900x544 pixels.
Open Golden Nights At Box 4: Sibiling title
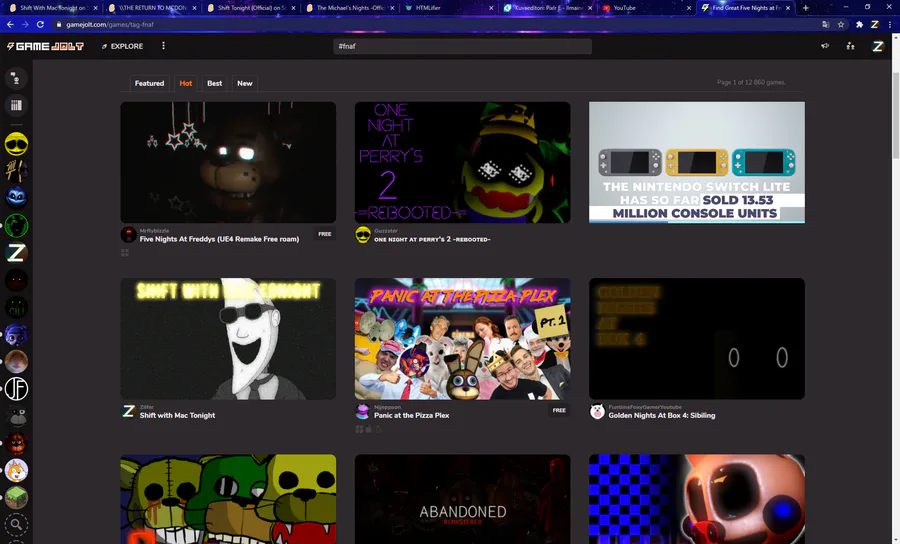click(662, 415)
